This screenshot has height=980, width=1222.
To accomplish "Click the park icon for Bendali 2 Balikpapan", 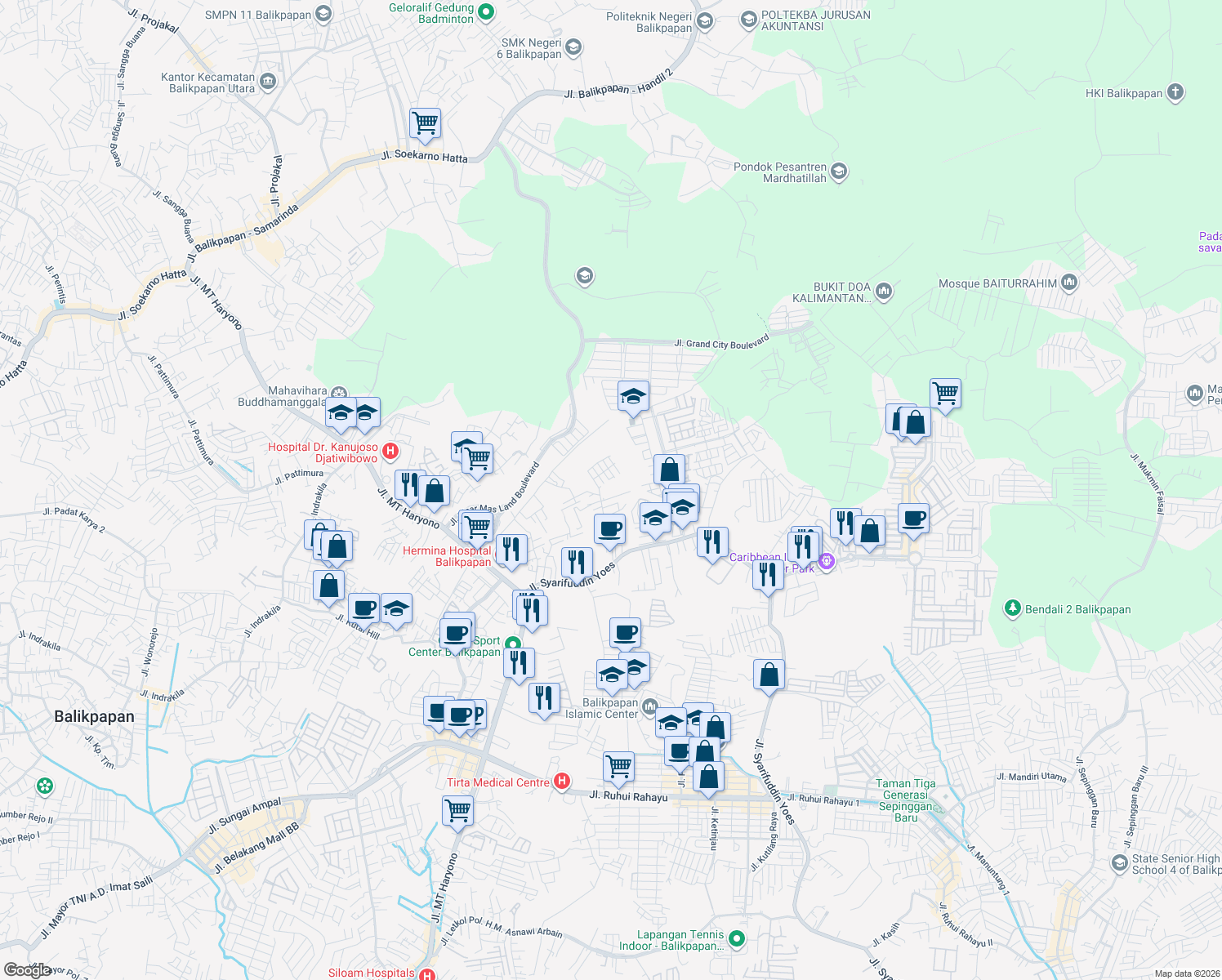I will (1012, 608).
